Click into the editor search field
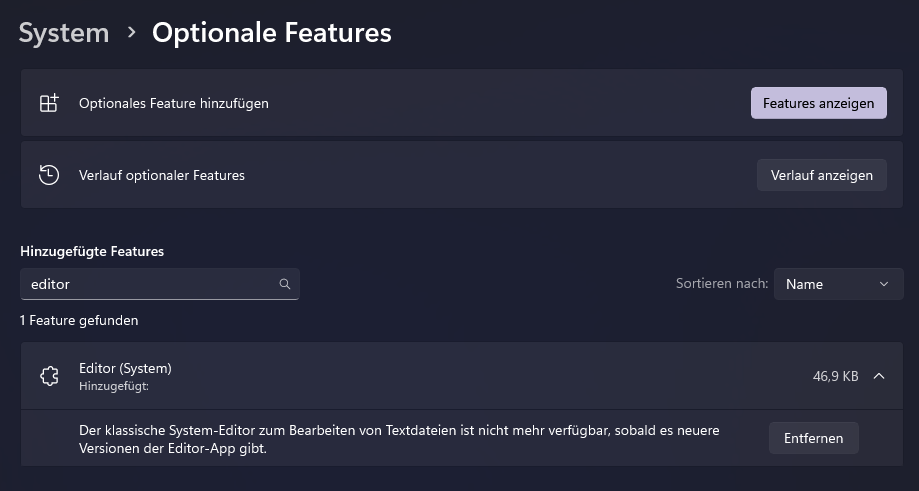This screenshot has width=919, height=491. pos(150,284)
